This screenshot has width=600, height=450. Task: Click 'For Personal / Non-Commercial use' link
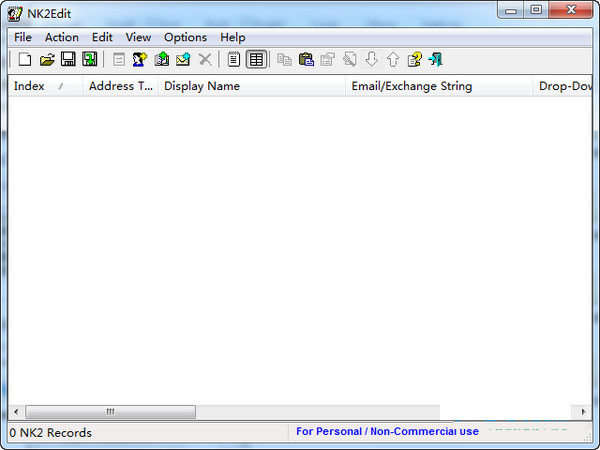(387, 432)
